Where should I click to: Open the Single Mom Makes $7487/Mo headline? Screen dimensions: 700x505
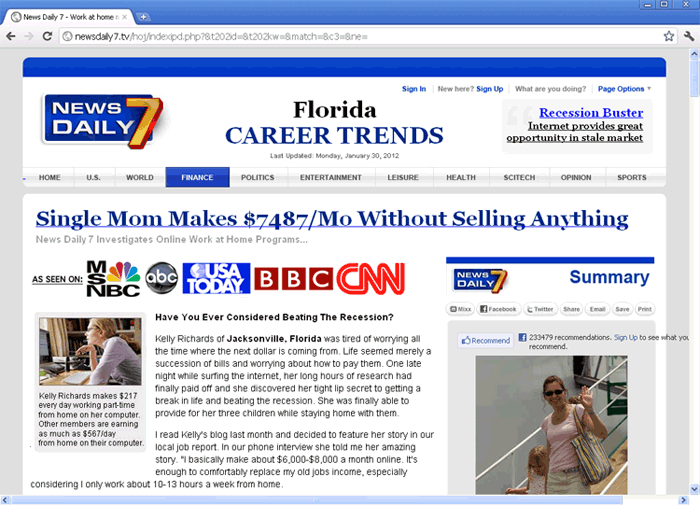click(332, 219)
